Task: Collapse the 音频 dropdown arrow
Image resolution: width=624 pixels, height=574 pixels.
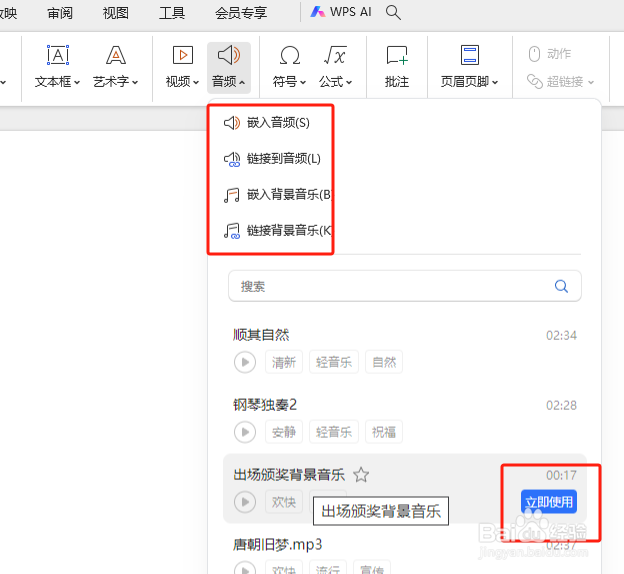Action: (x=242, y=82)
